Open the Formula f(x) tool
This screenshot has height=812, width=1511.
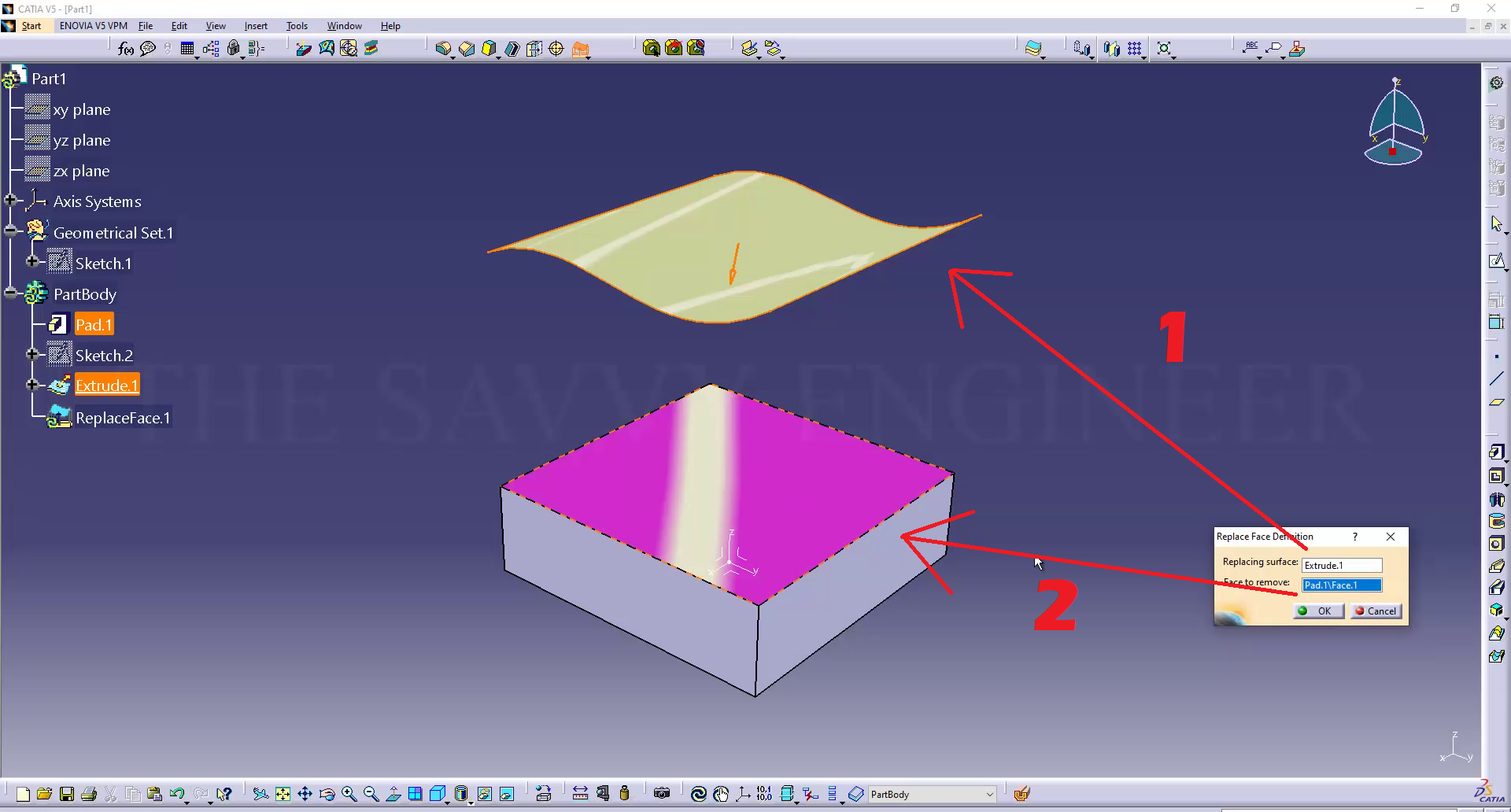pos(125,49)
